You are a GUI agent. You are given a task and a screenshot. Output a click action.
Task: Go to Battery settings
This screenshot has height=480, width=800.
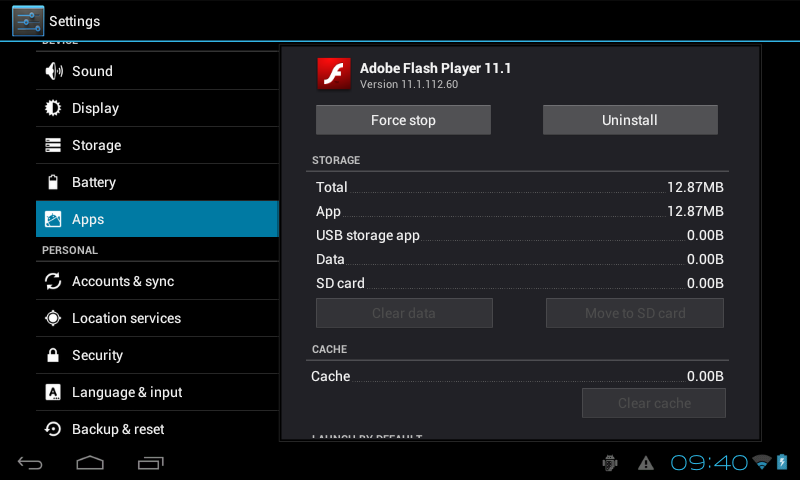tap(157, 182)
